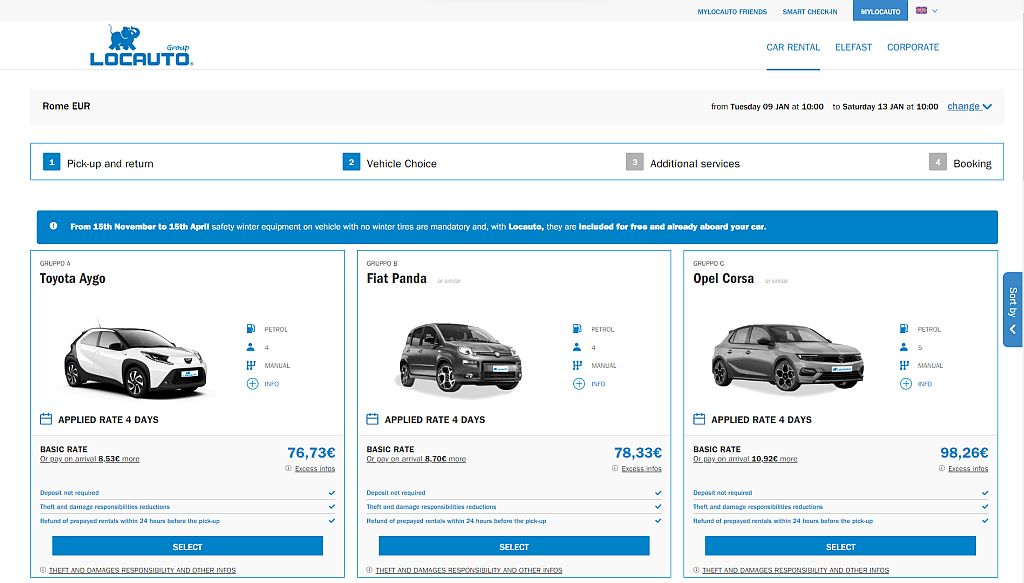
Task: Open the CORPORATE section
Action: 913,47
